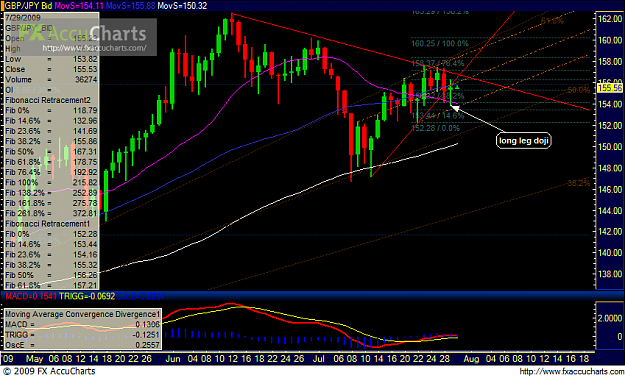Select the blue MovS=155.88 indicator label
The width and height of the screenshot is (625, 378).
pyautogui.click(x=130, y=6)
